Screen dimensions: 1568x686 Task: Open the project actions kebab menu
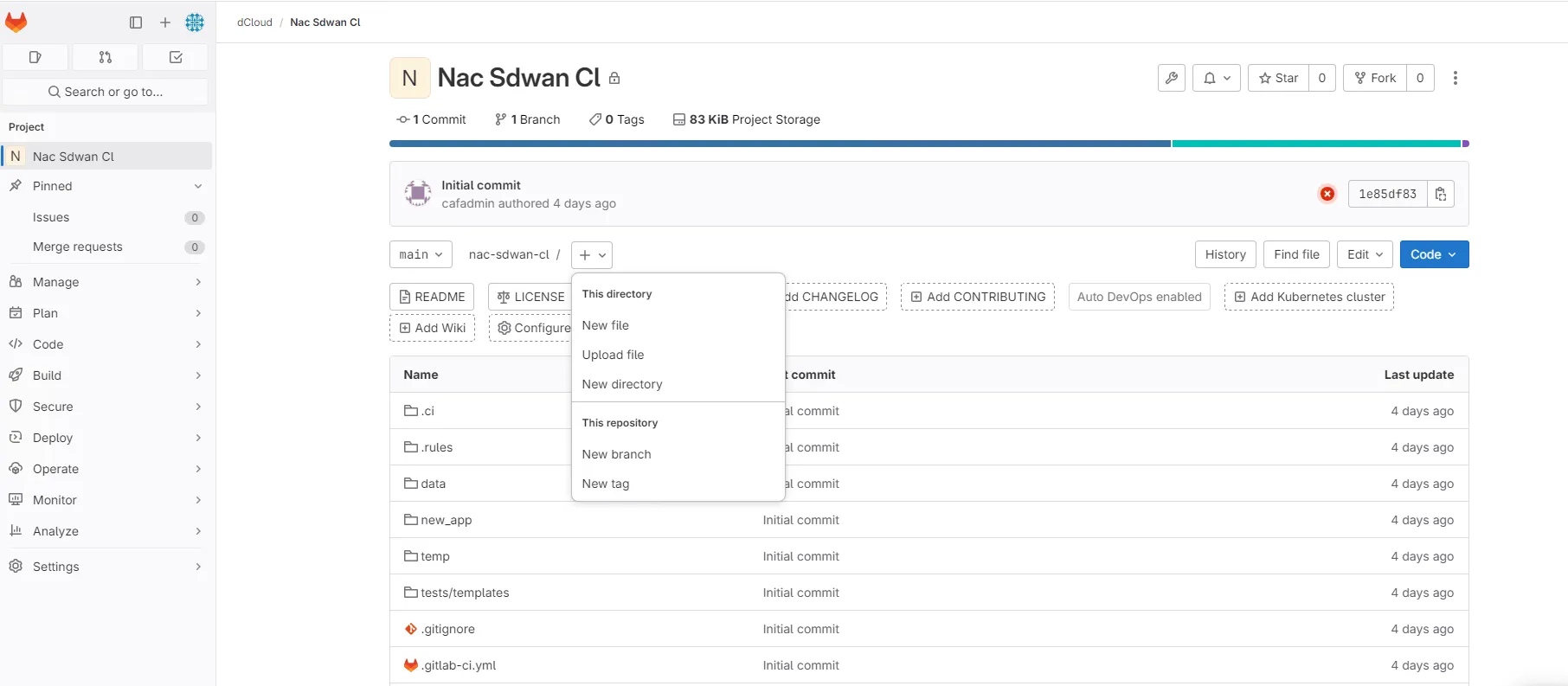[x=1456, y=78]
